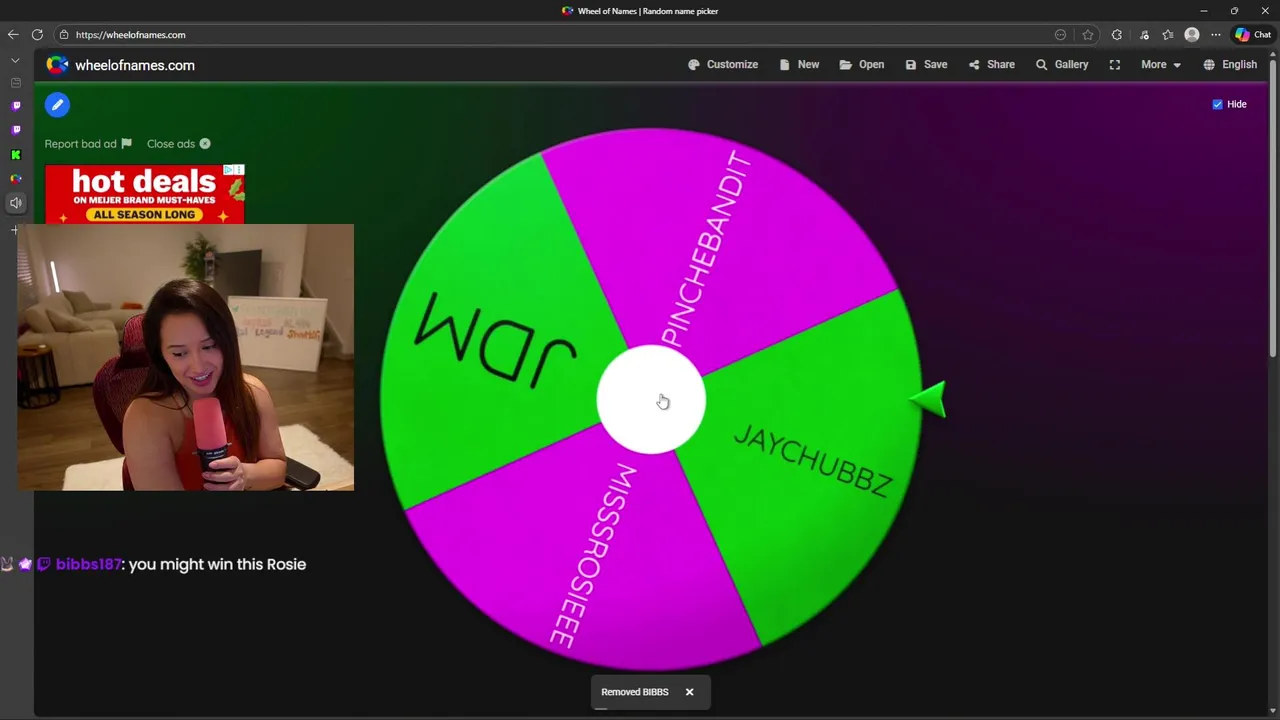
Task: Open the address bar ellipsis options
Action: point(1060,35)
